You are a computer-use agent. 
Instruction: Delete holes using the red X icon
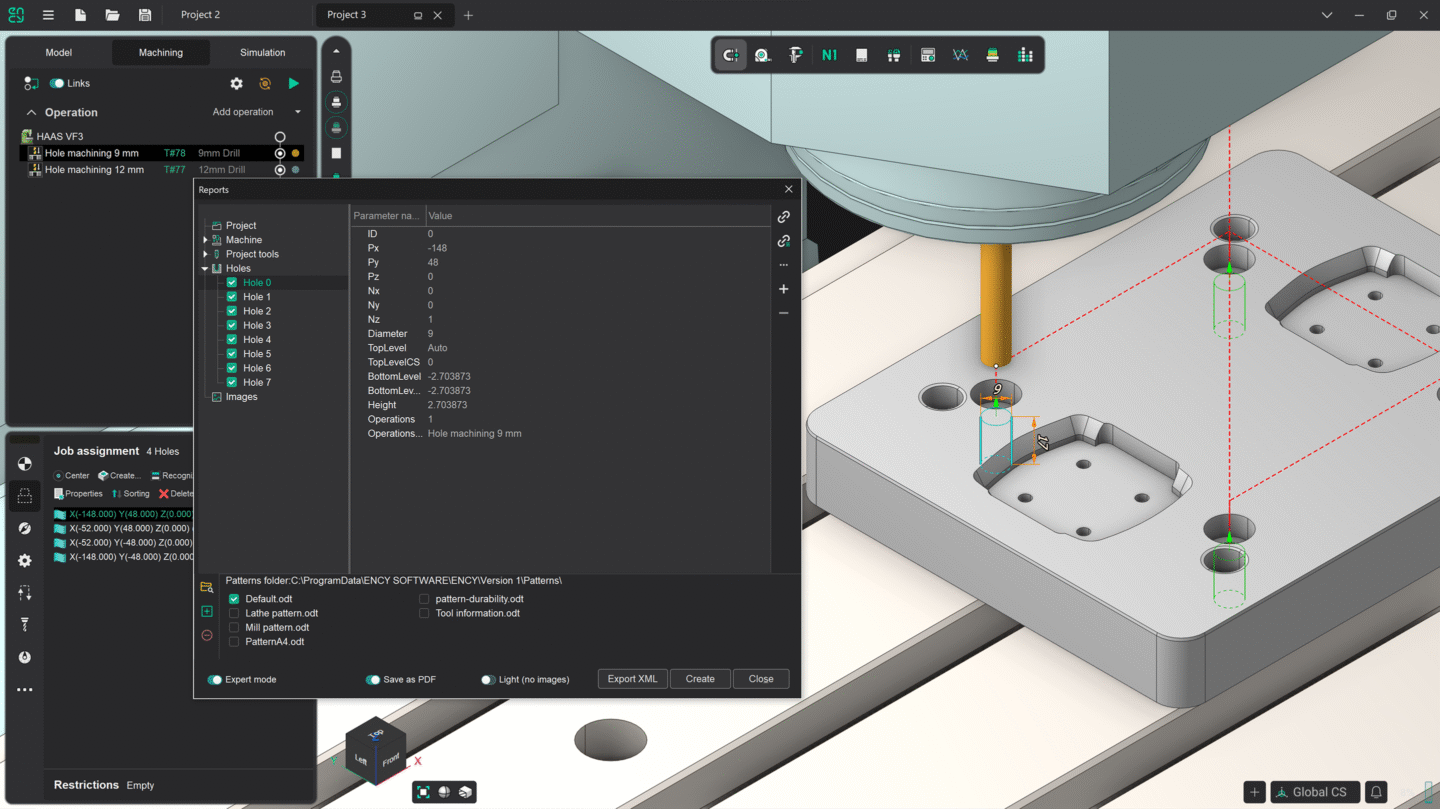(x=165, y=493)
